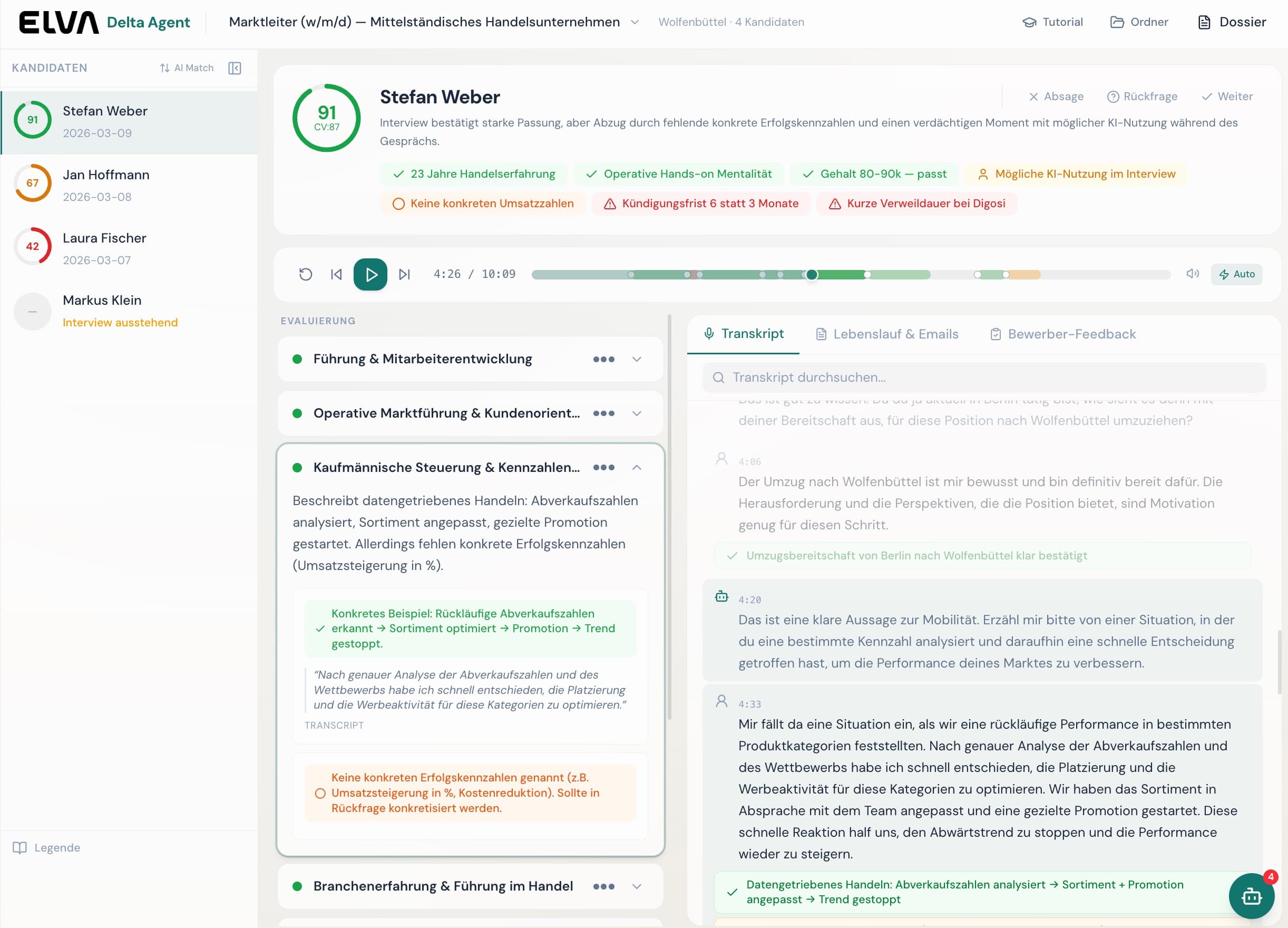The height and width of the screenshot is (928, 1288).
Task: Click the Rückfrage button
Action: click(x=1142, y=96)
